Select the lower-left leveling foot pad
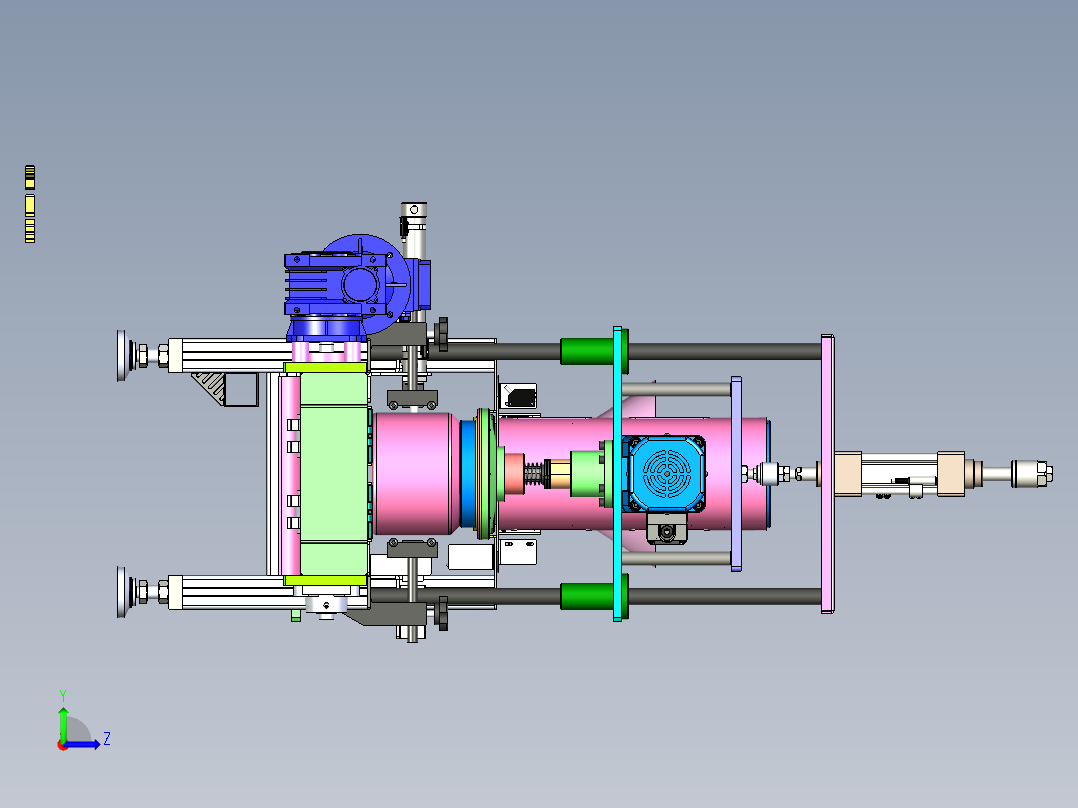1078x808 pixels. pos(122,592)
